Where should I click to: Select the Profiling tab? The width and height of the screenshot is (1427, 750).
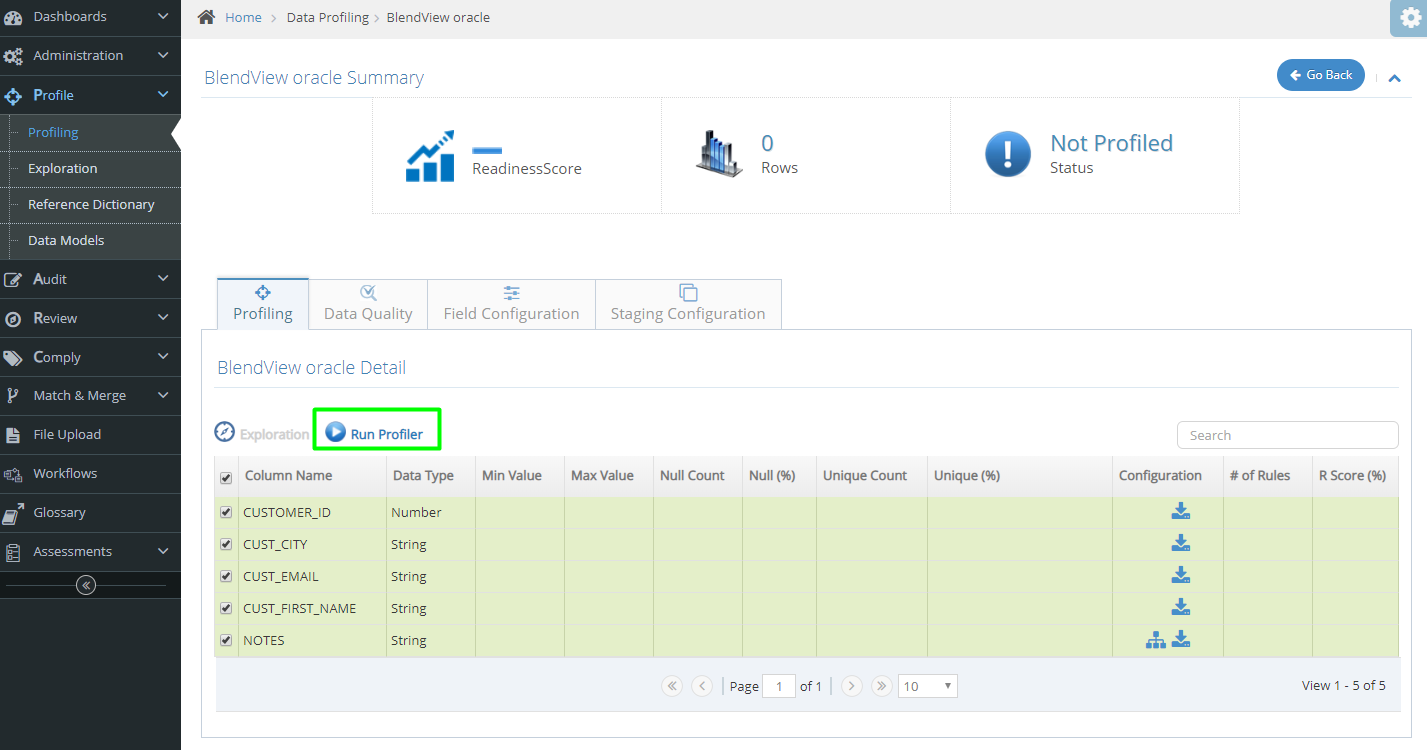tap(263, 303)
